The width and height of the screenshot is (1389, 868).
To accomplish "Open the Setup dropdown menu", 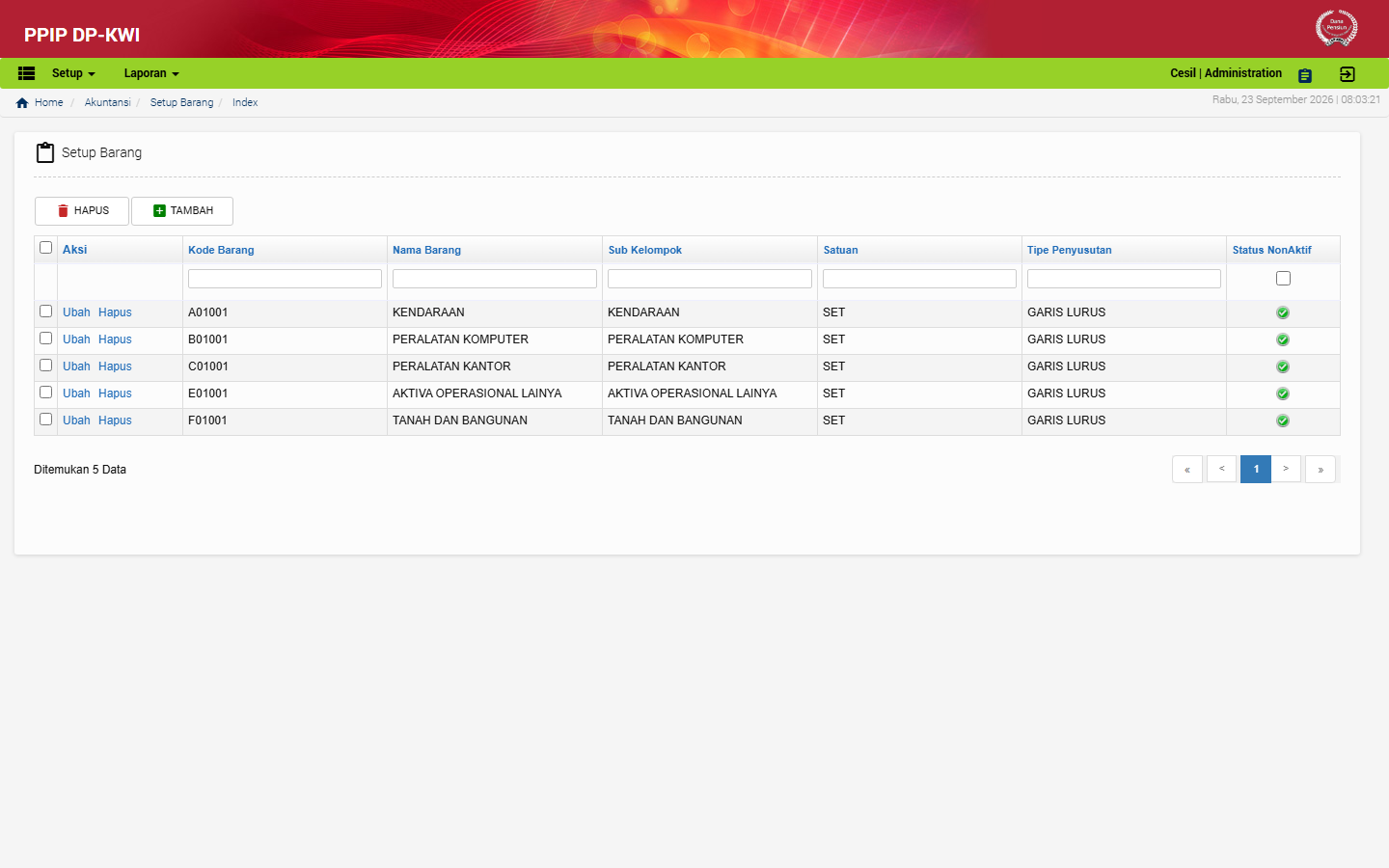I will [x=73, y=73].
